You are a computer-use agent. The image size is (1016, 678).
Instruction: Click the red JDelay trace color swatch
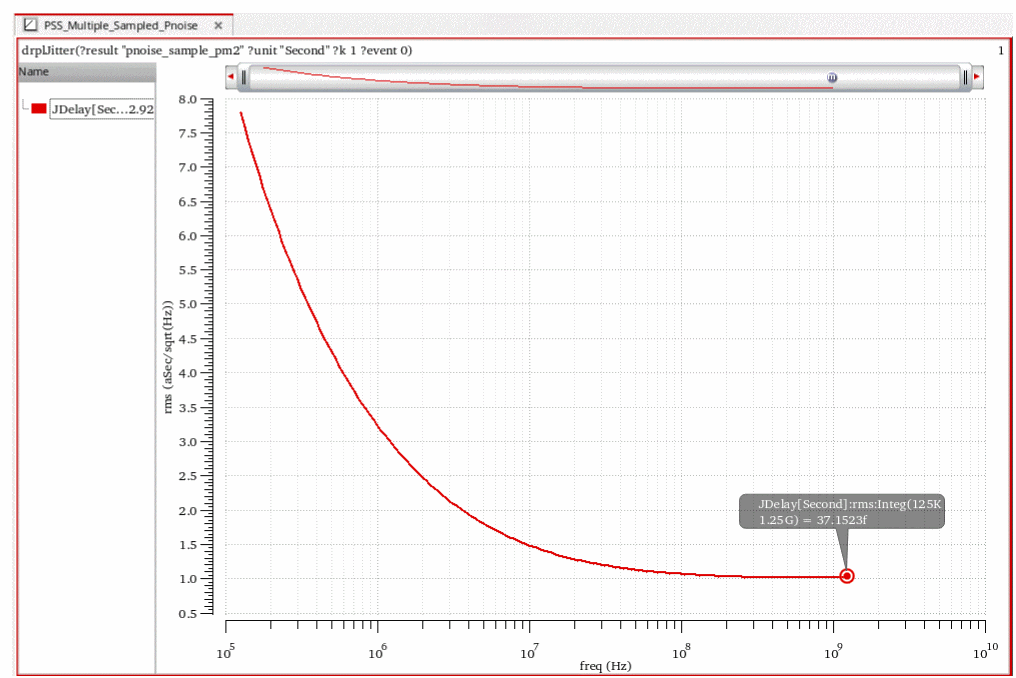(39, 109)
